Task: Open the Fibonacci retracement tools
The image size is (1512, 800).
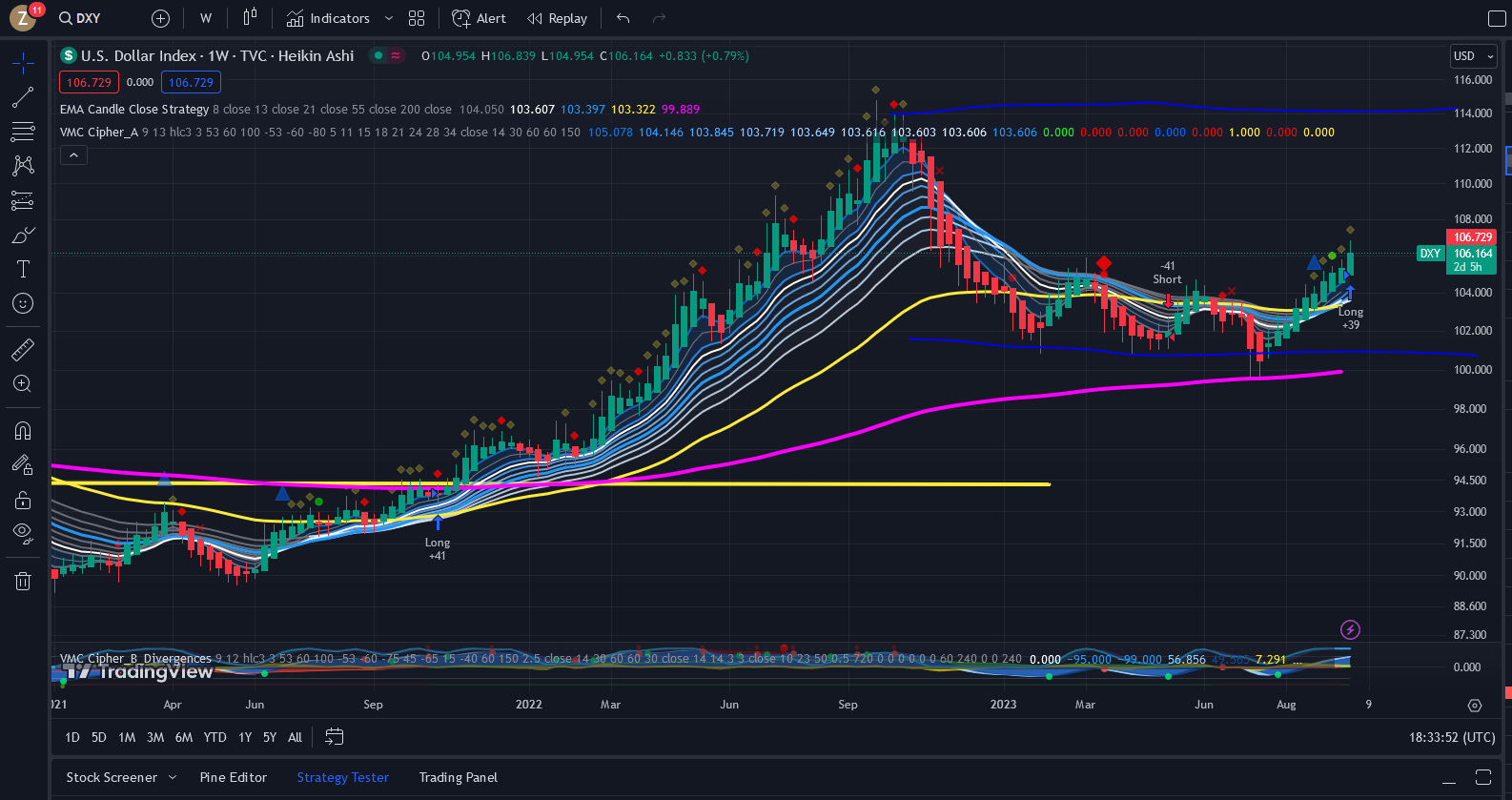Action: click(x=23, y=132)
